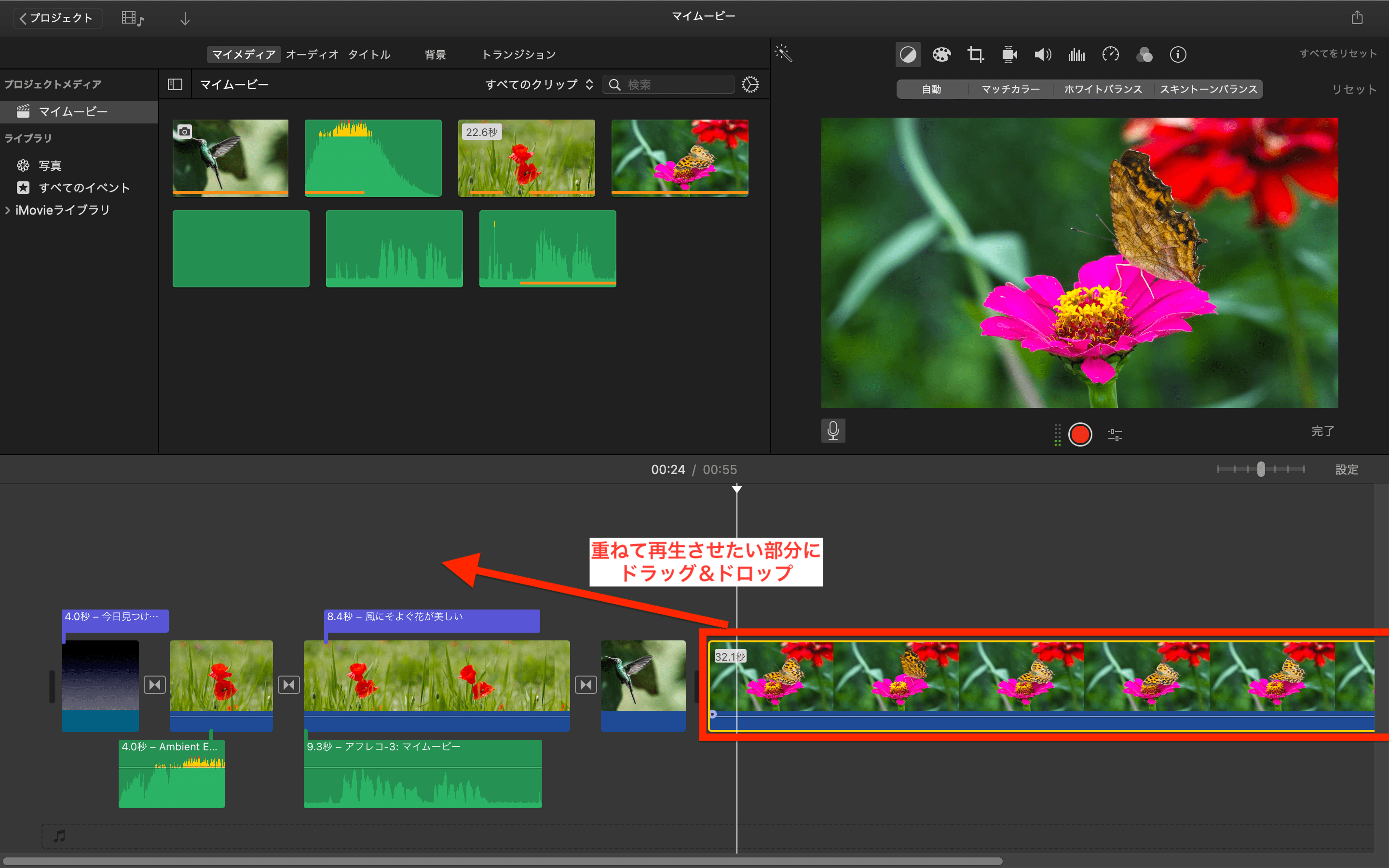
Task: Click 完了 to finish voiceover
Action: (1322, 431)
